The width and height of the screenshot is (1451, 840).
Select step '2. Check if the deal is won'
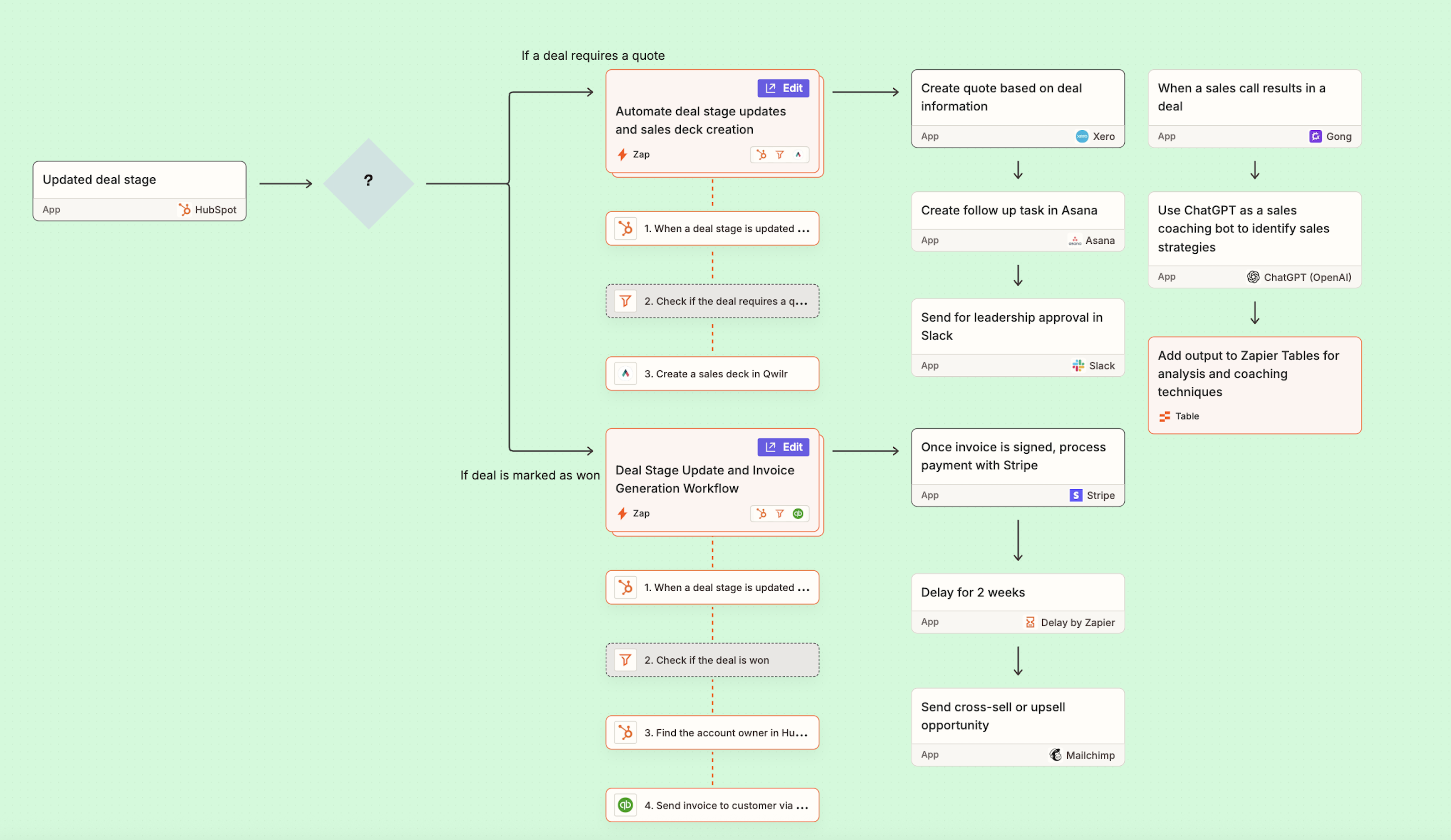click(712, 660)
